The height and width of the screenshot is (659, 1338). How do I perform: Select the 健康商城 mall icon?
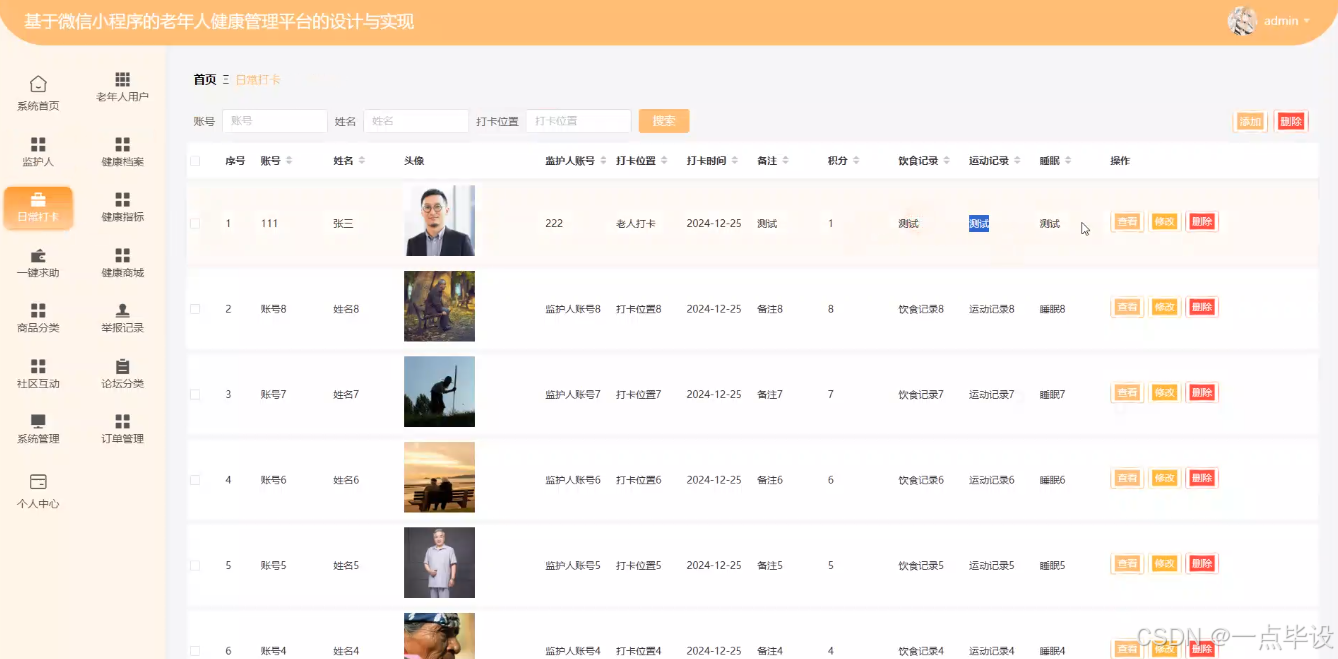pos(122,263)
